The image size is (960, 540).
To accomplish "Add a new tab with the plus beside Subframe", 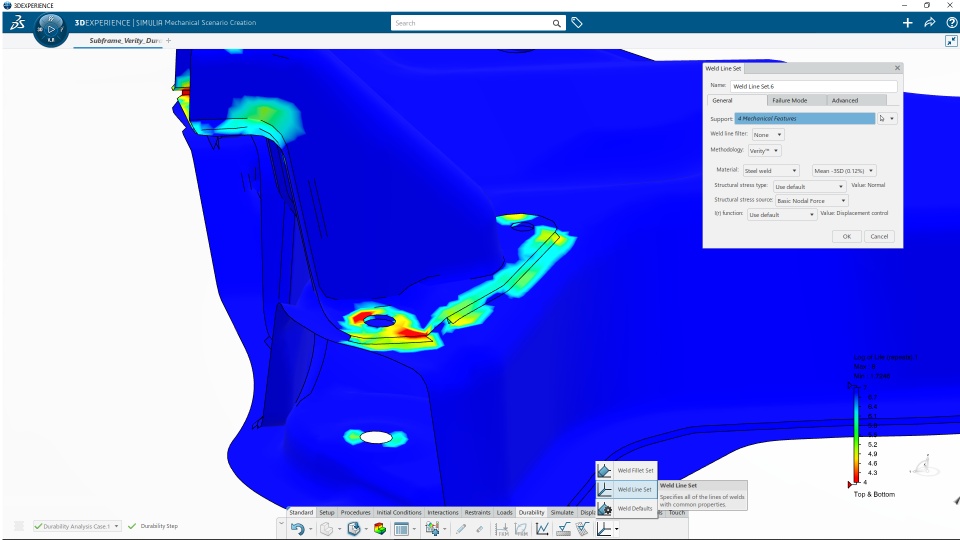I will 168,41.
